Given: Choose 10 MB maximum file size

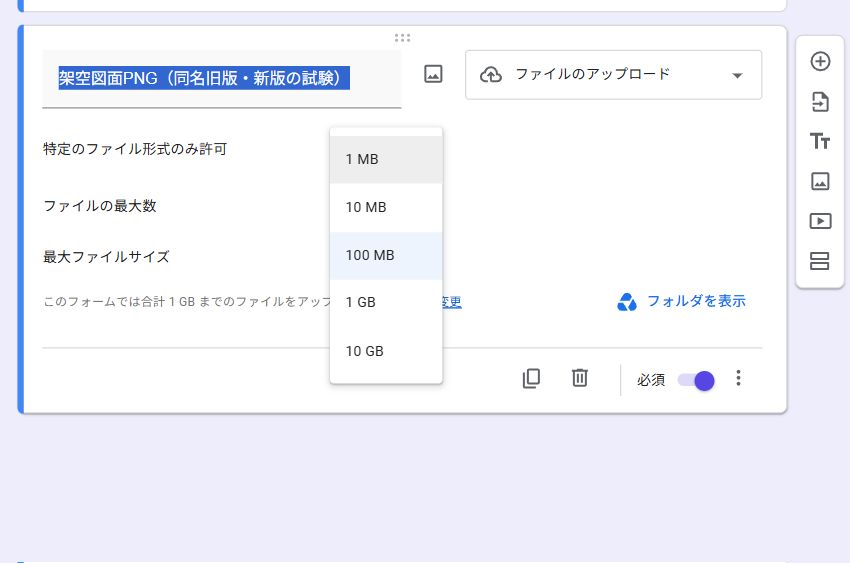Looking at the screenshot, I should [386, 207].
